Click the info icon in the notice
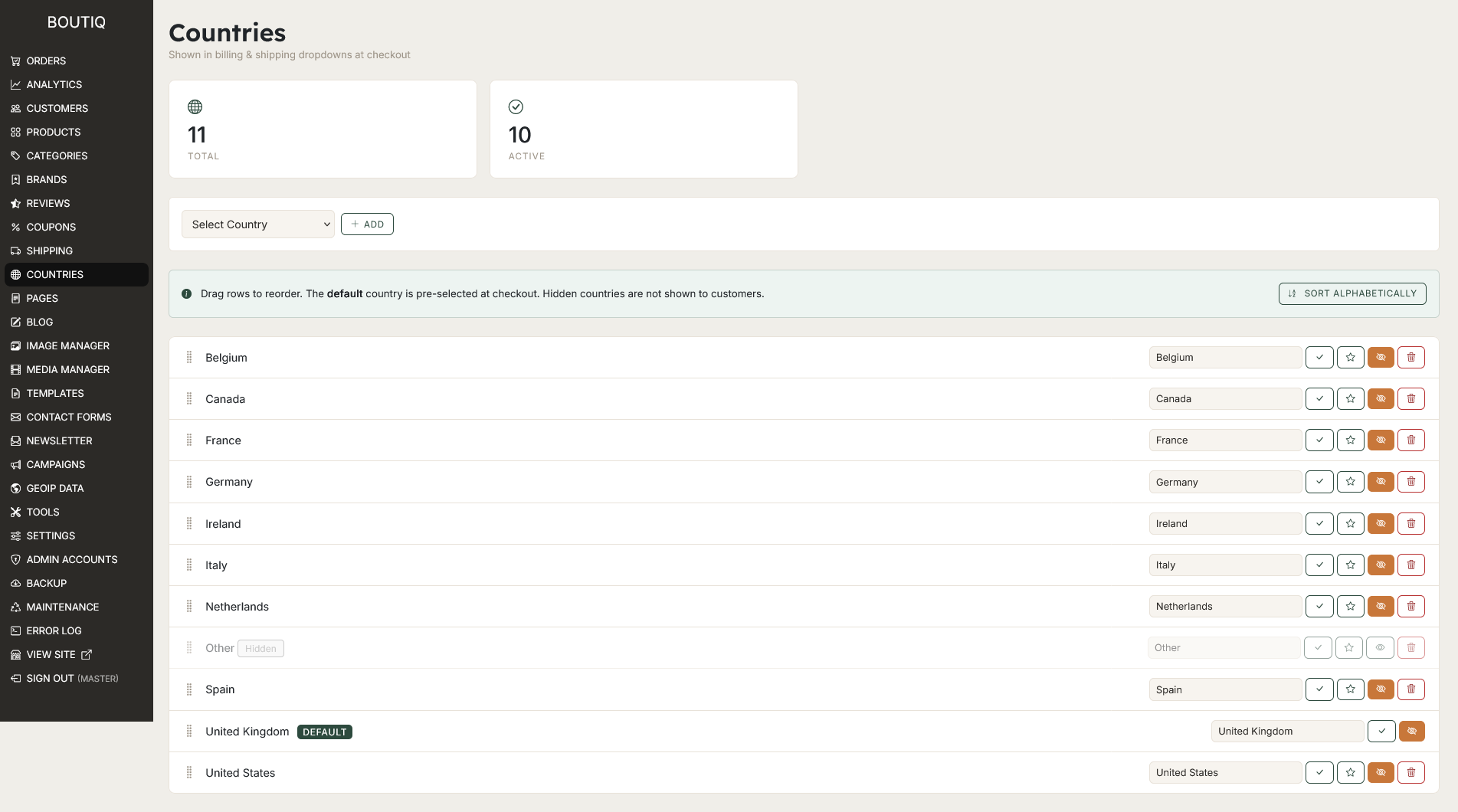Screen dimensions: 1458x812 click(186, 294)
